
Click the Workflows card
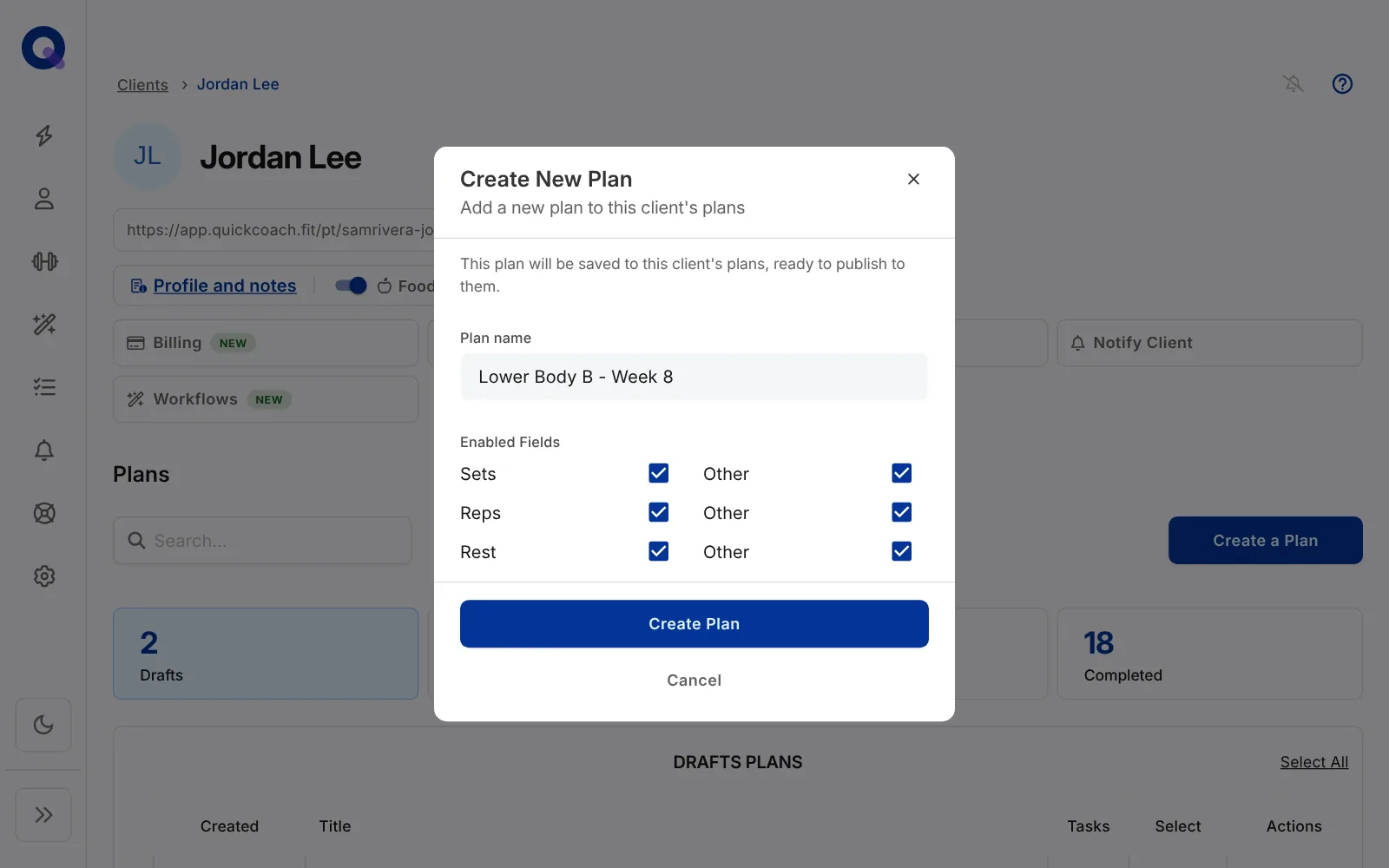click(266, 399)
